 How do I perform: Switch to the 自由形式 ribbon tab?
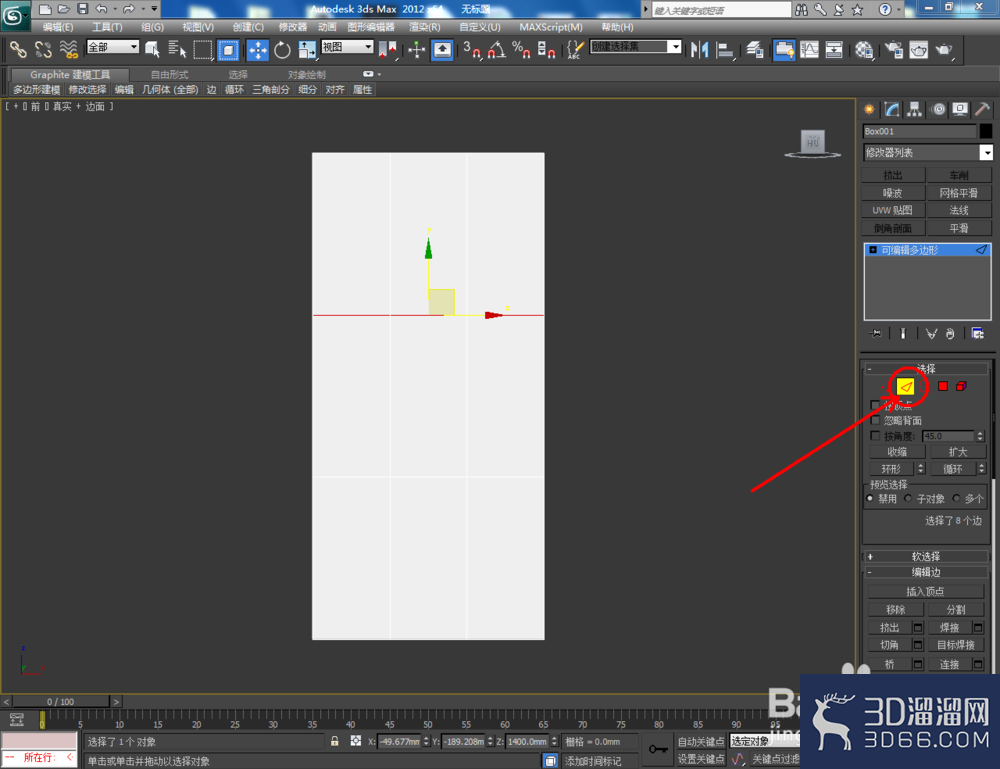tap(169, 75)
